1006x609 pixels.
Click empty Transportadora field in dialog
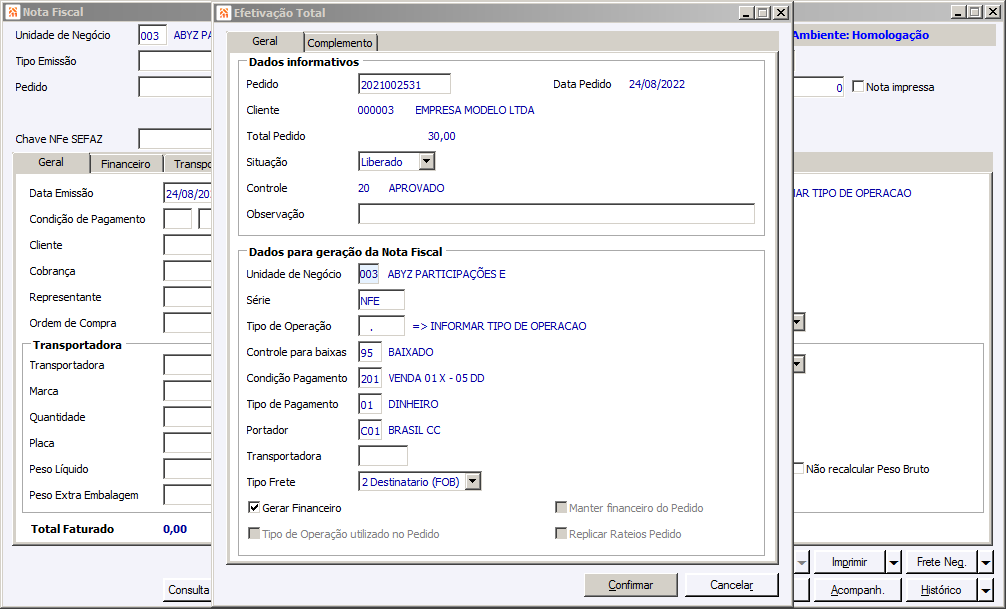click(x=382, y=456)
